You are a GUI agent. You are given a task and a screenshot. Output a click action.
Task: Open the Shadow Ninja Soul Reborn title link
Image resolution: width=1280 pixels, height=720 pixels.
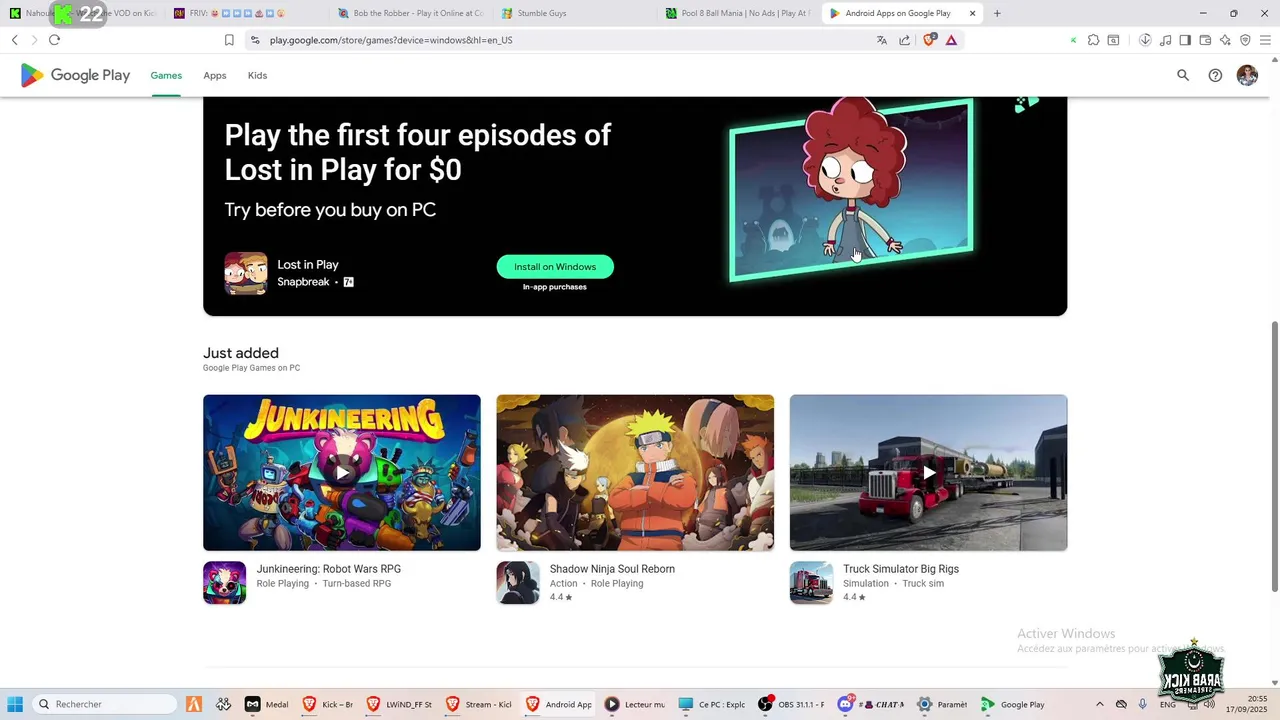coord(612,569)
